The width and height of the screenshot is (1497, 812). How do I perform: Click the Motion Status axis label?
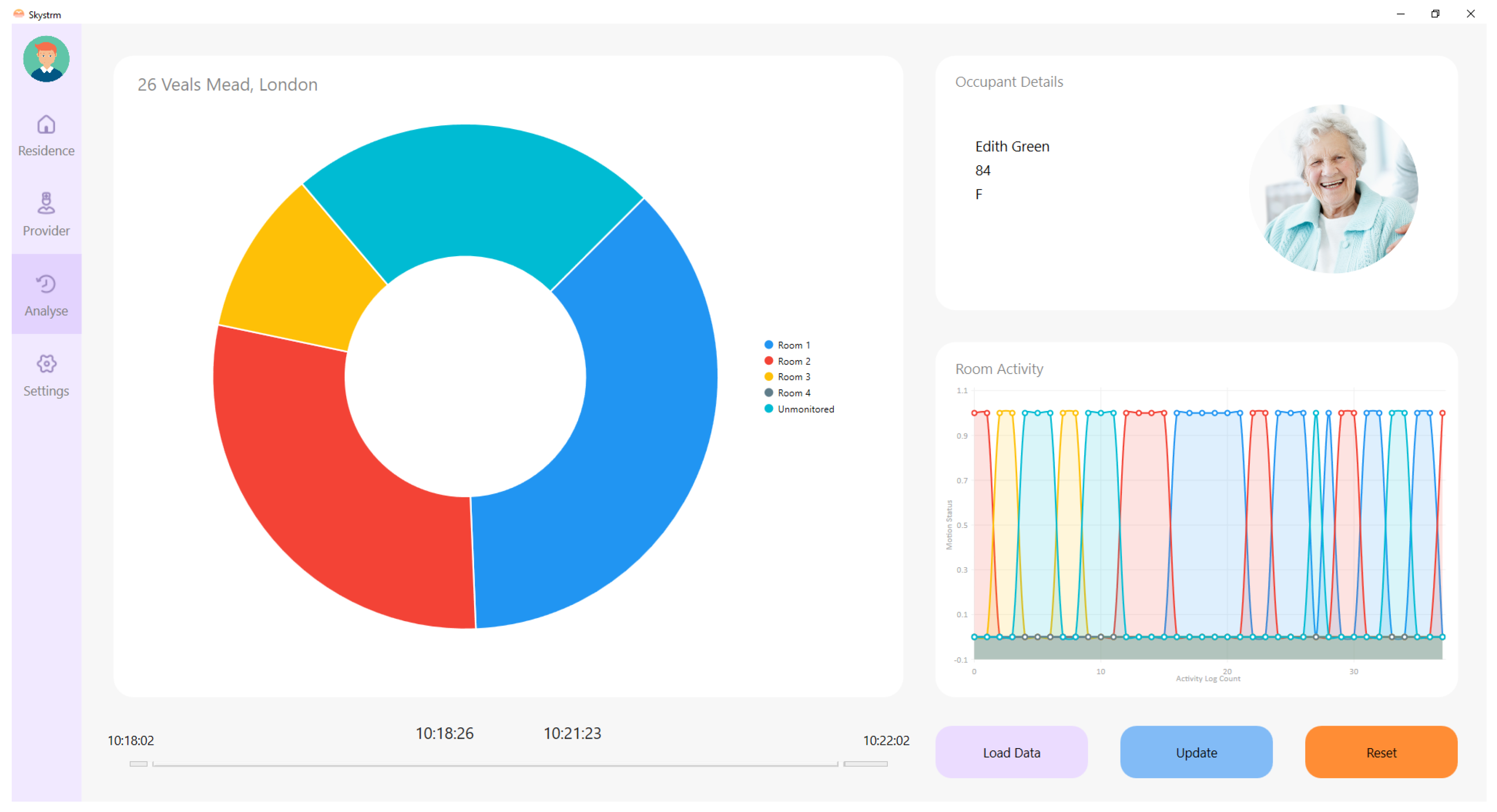coord(949,525)
